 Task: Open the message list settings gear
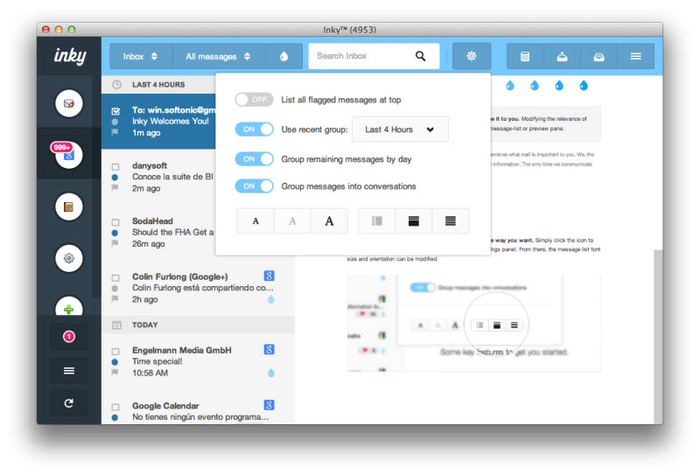(471, 56)
